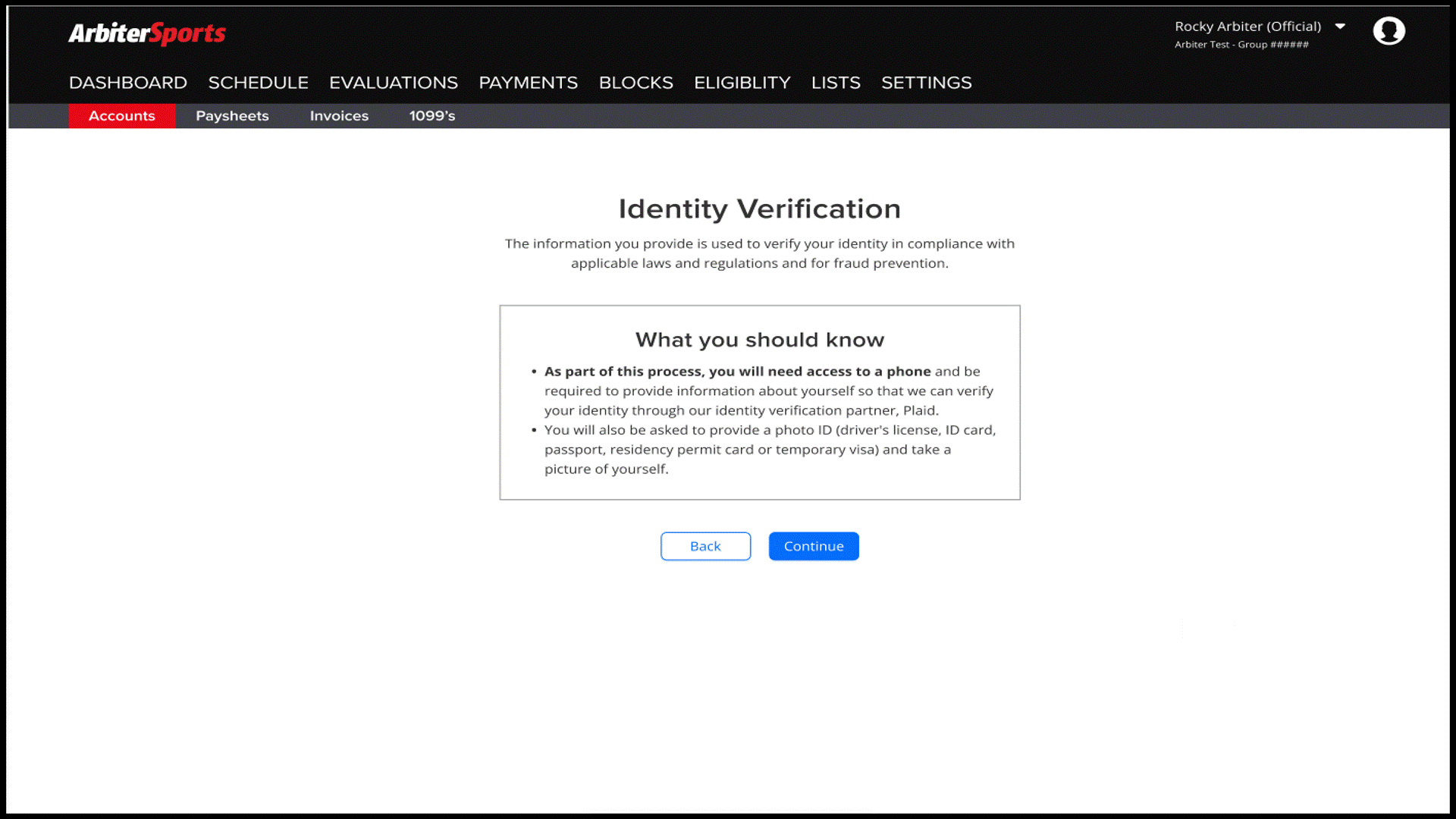Switch to the Invoices tab

pyautogui.click(x=339, y=116)
